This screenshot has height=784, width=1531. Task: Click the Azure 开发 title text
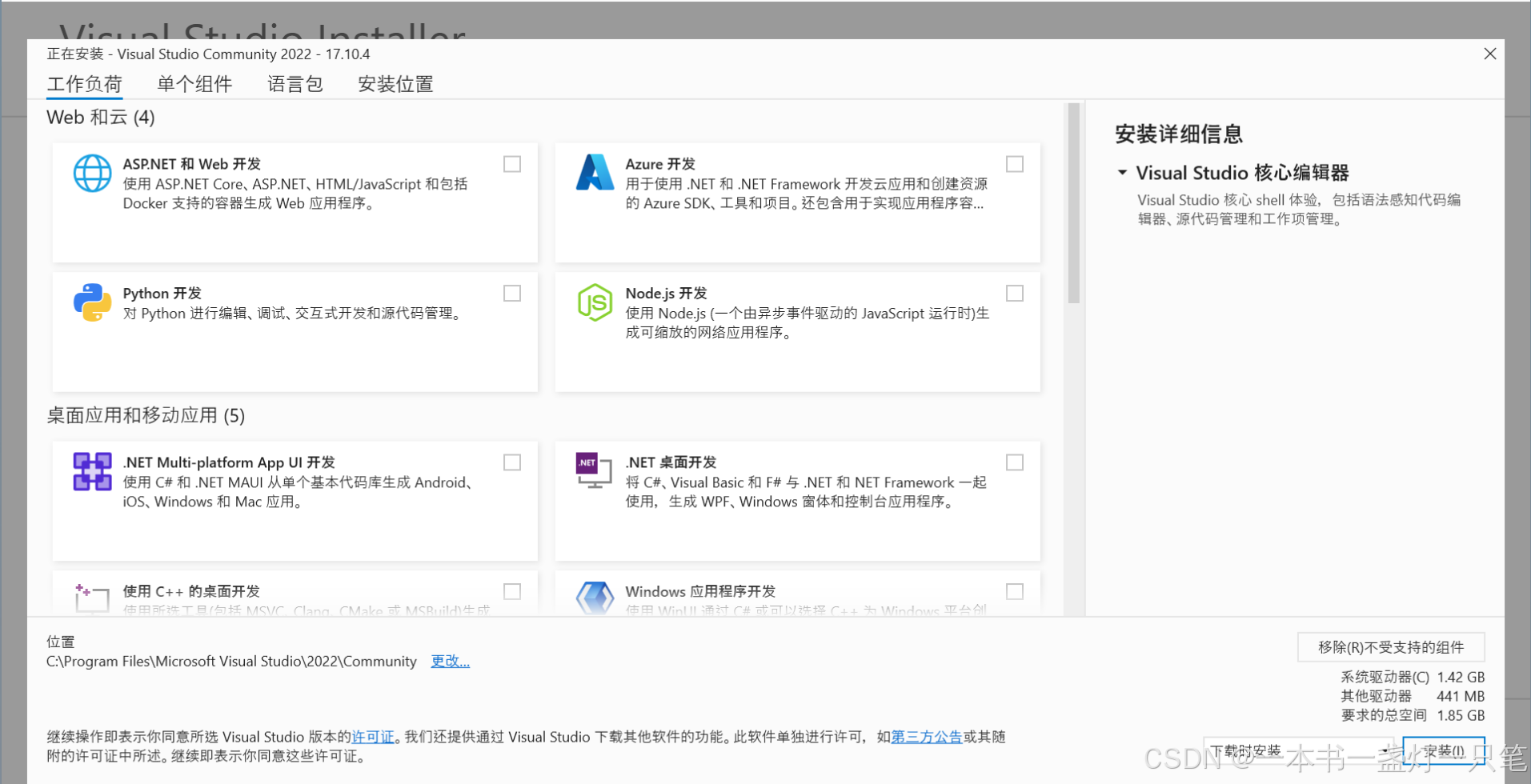pos(660,164)
